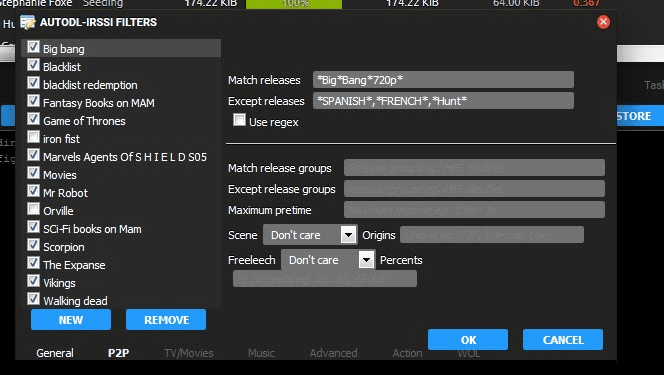Enable the iron fist filter checkbox
This screenshot has width=664, height=375.
33,137
